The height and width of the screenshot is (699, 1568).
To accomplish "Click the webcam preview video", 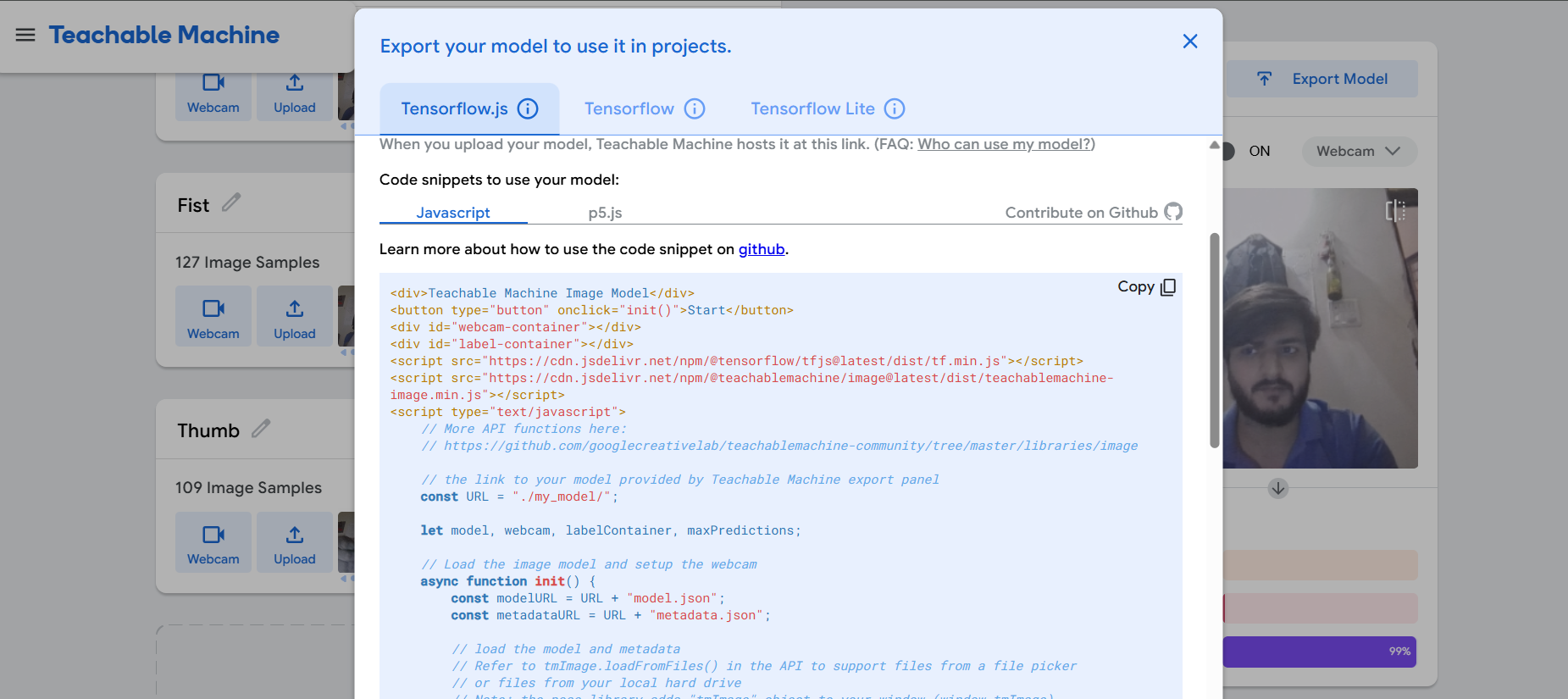I will coord(1321,328).
